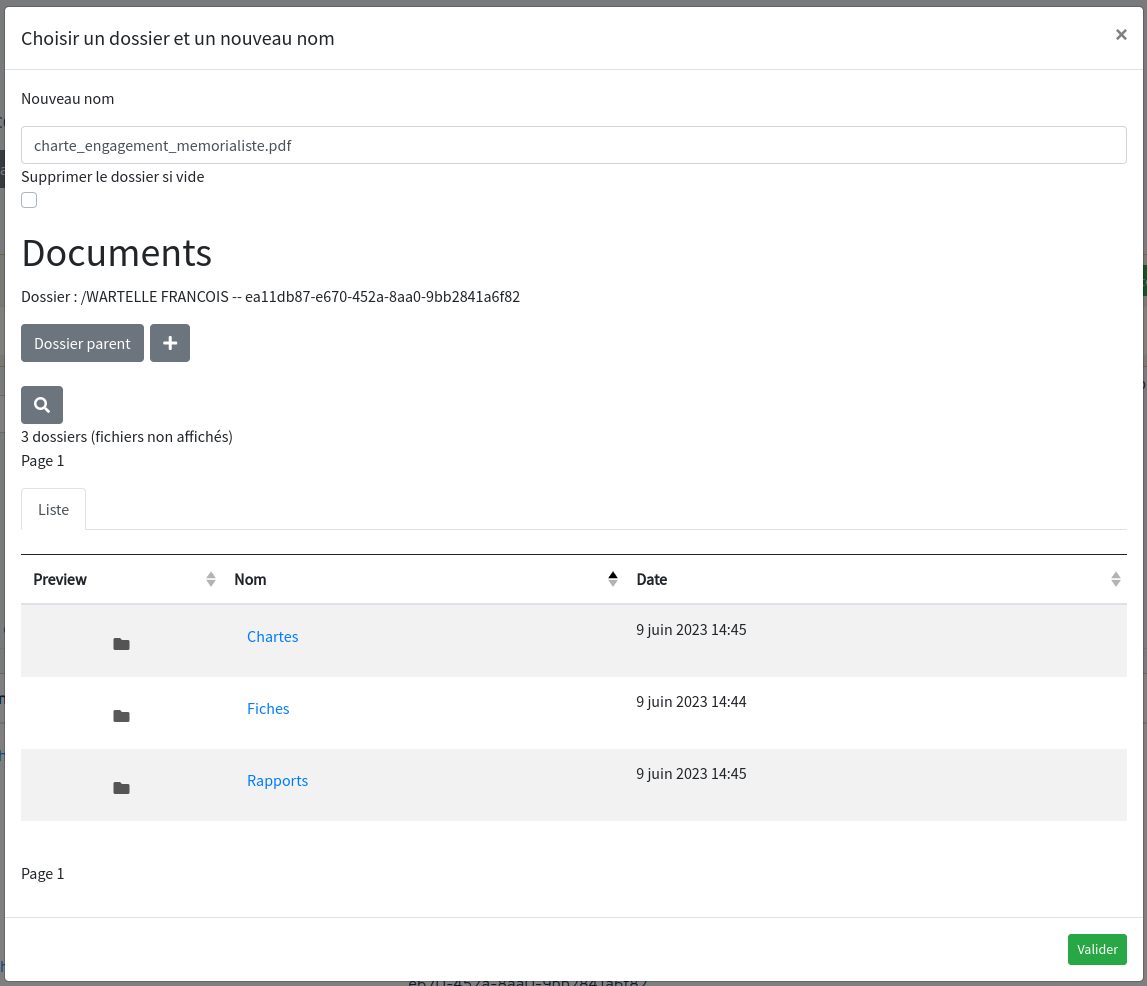The height and width of the screenshot is (986, 1147).
Task: Toggle the 'Supprimer le dossier si vide' checkbox
Action: click(29, 200)
